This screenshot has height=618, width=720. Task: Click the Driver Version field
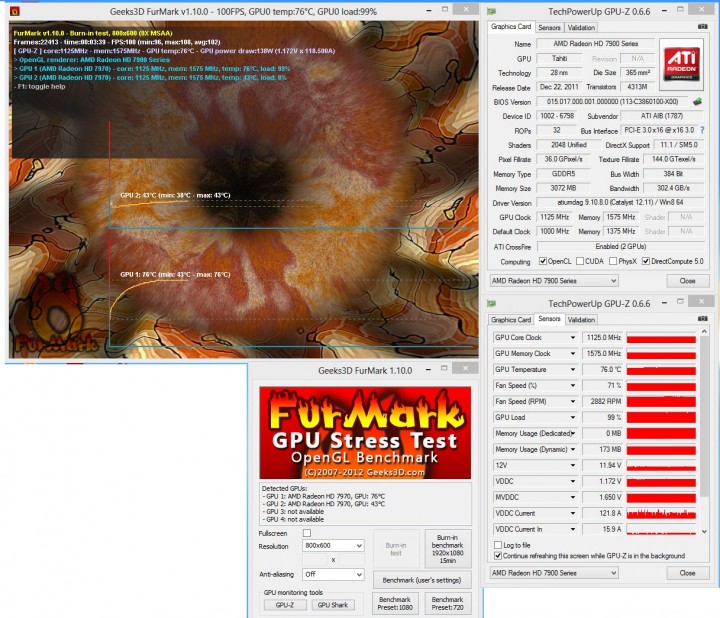point(620,202)
